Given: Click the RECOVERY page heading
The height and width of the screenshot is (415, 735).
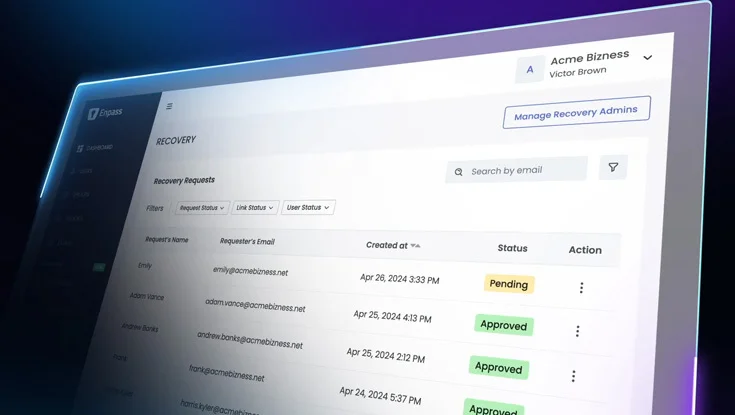Looking at the screenshot, I should pos(176,140).
